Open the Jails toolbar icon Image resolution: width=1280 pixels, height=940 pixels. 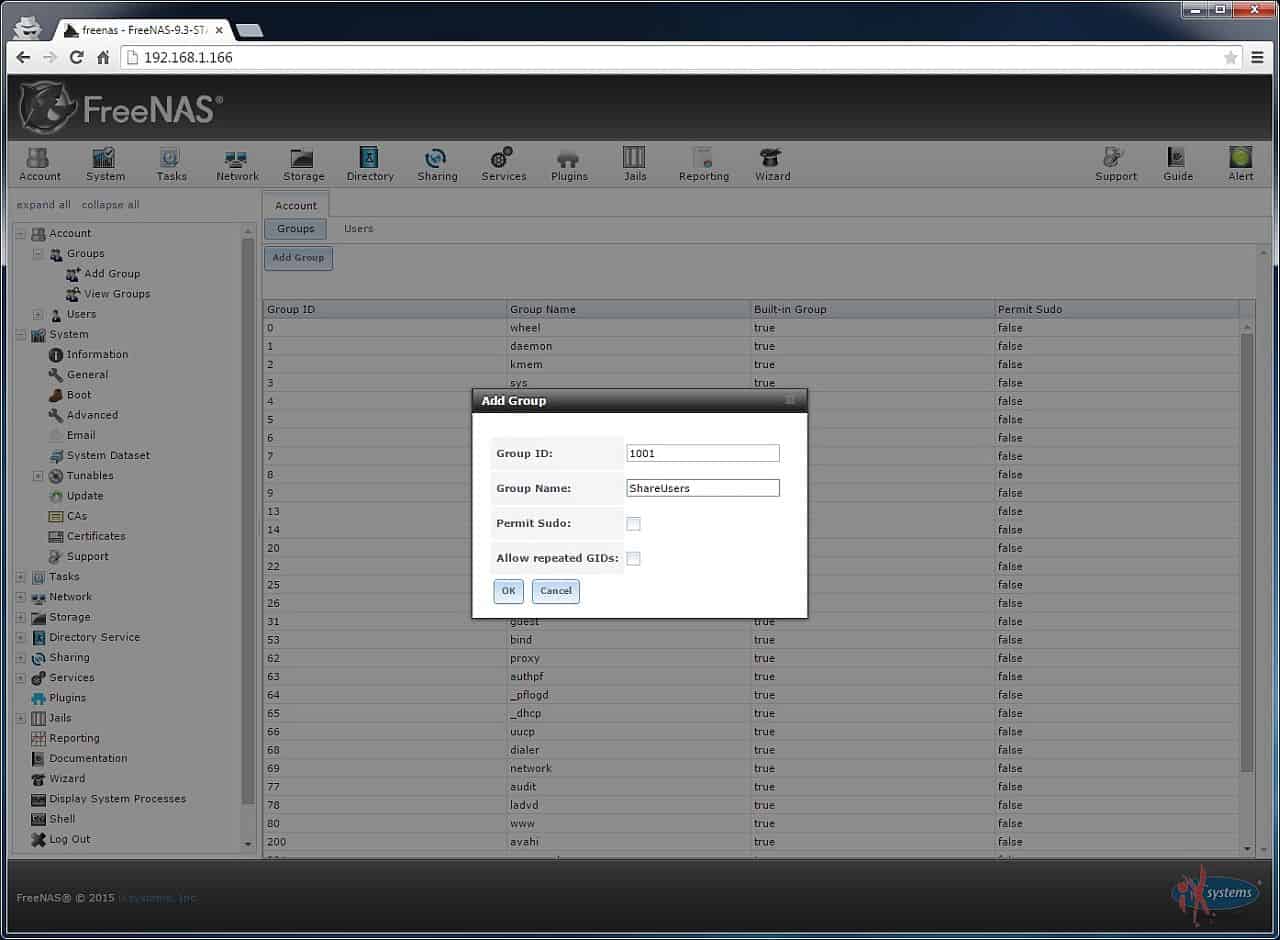(x=635, y=164)
